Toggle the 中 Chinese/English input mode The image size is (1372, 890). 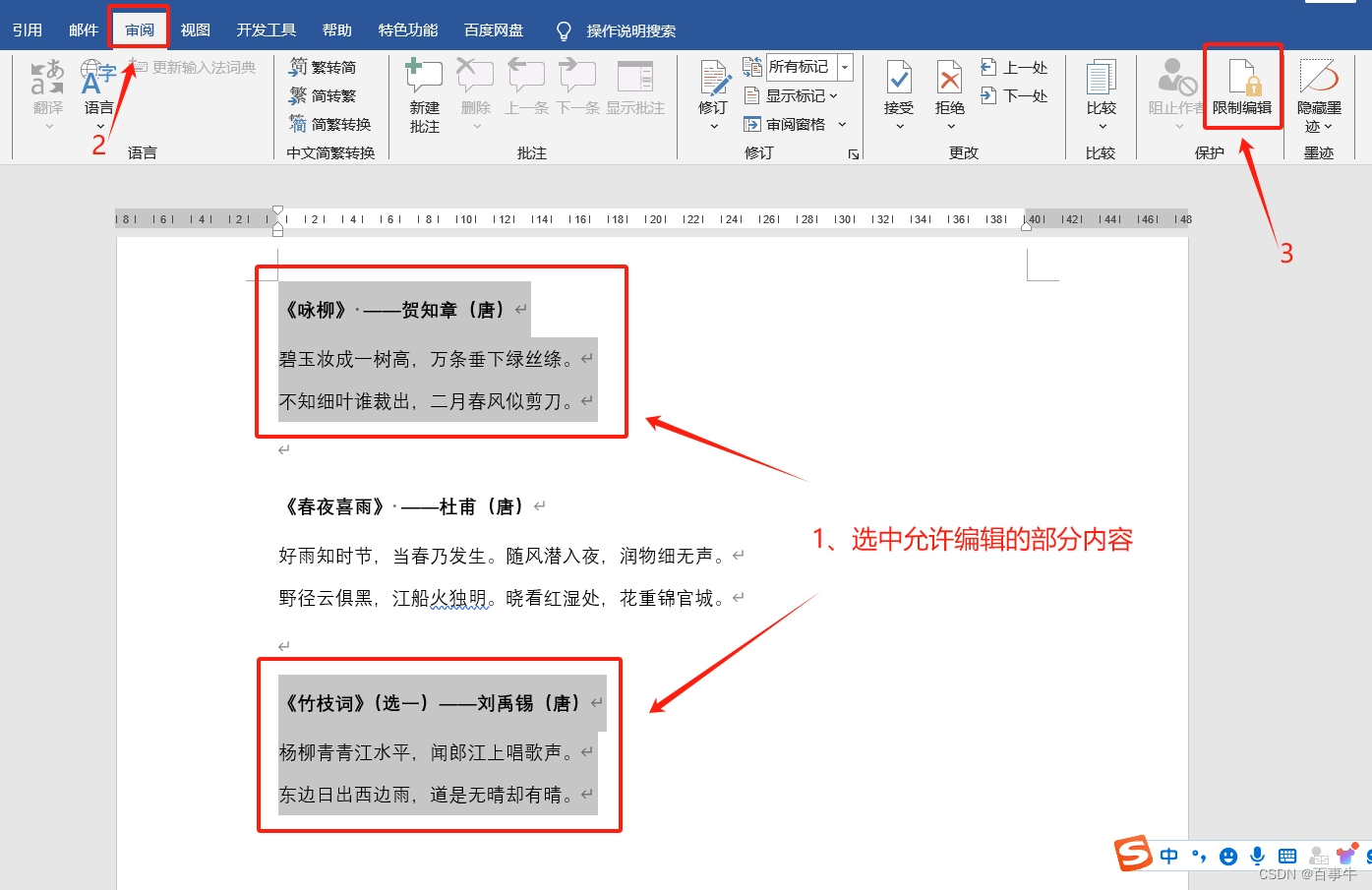(1169, 856)
